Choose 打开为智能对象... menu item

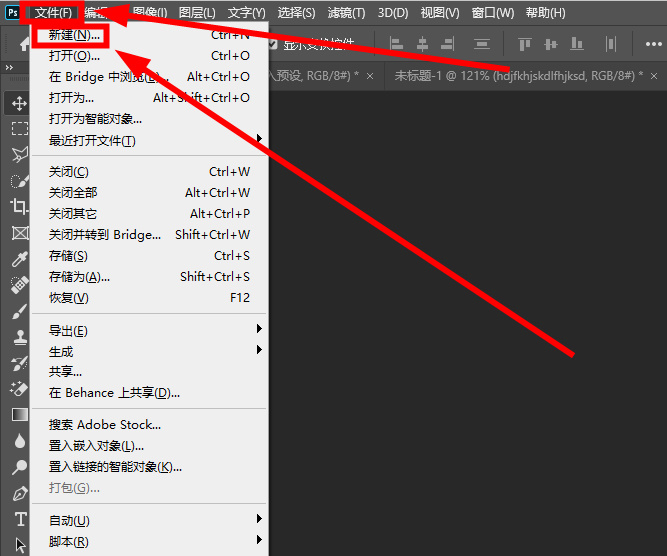point(149,119)
